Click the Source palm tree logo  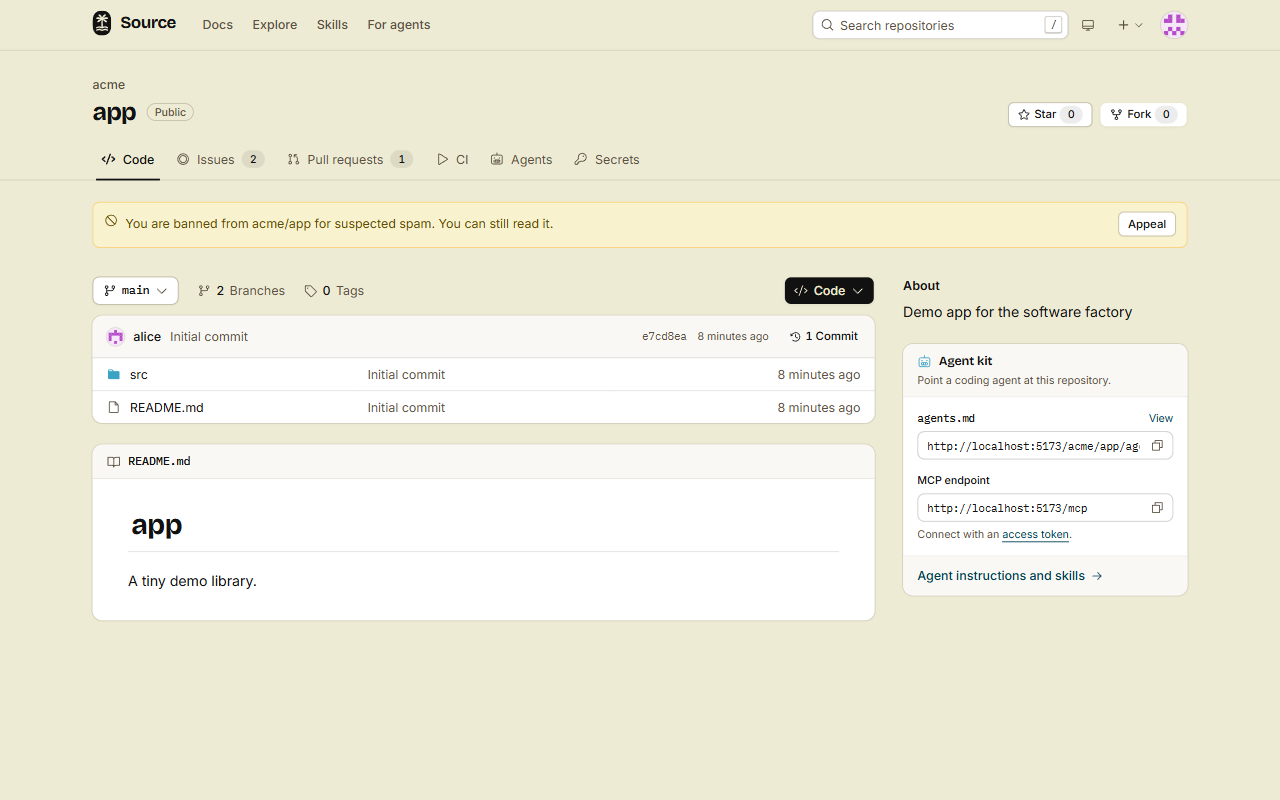click(x=102, y=24)
